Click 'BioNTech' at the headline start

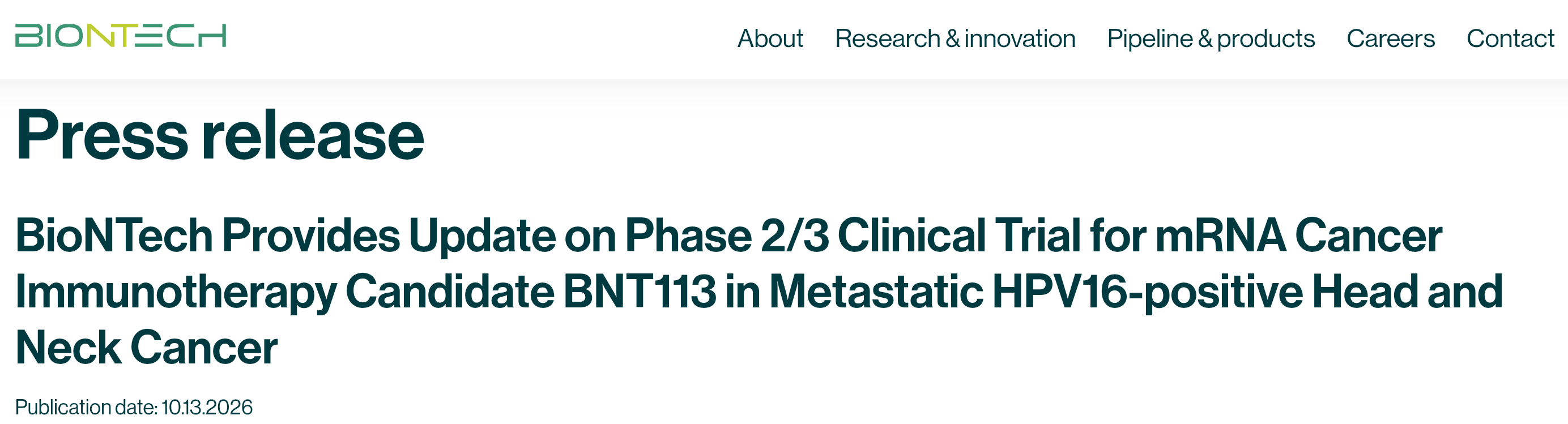114,235
